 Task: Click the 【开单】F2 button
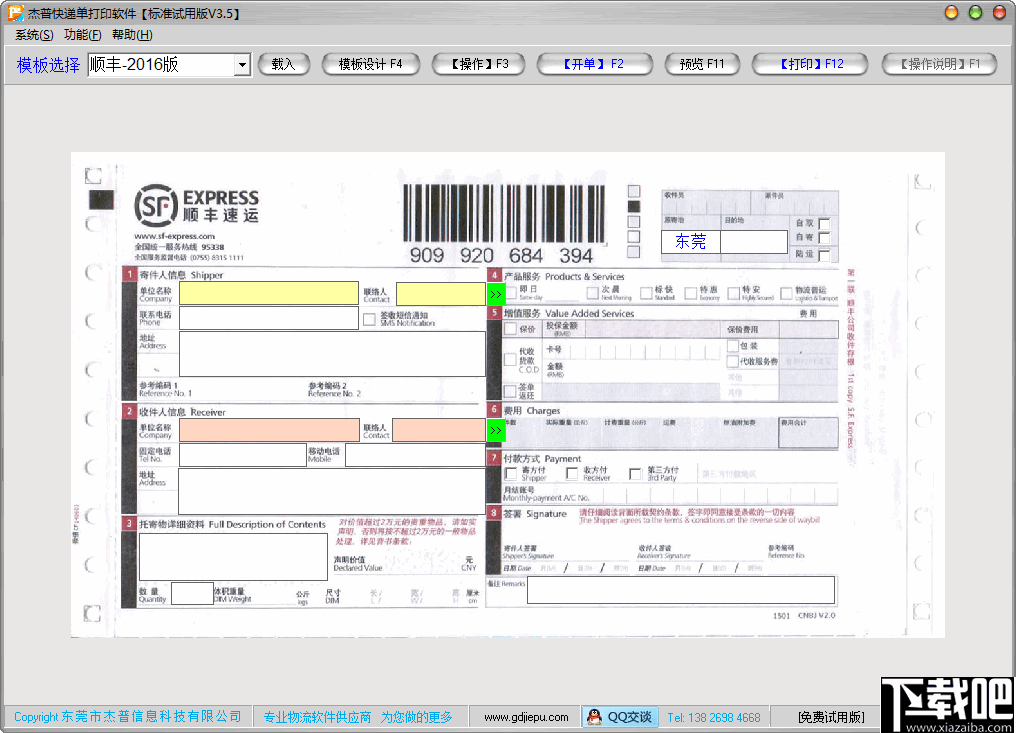pos(594,64)
